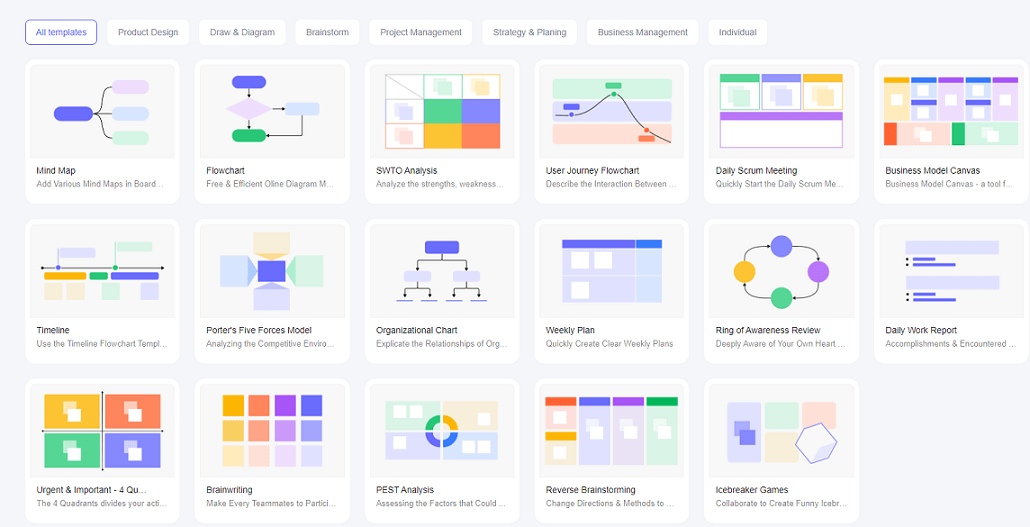The height and width of the screenshot is (527, 1030).
Task: Open the Mind Map template thumbnail
Action: tap(102, 111)
